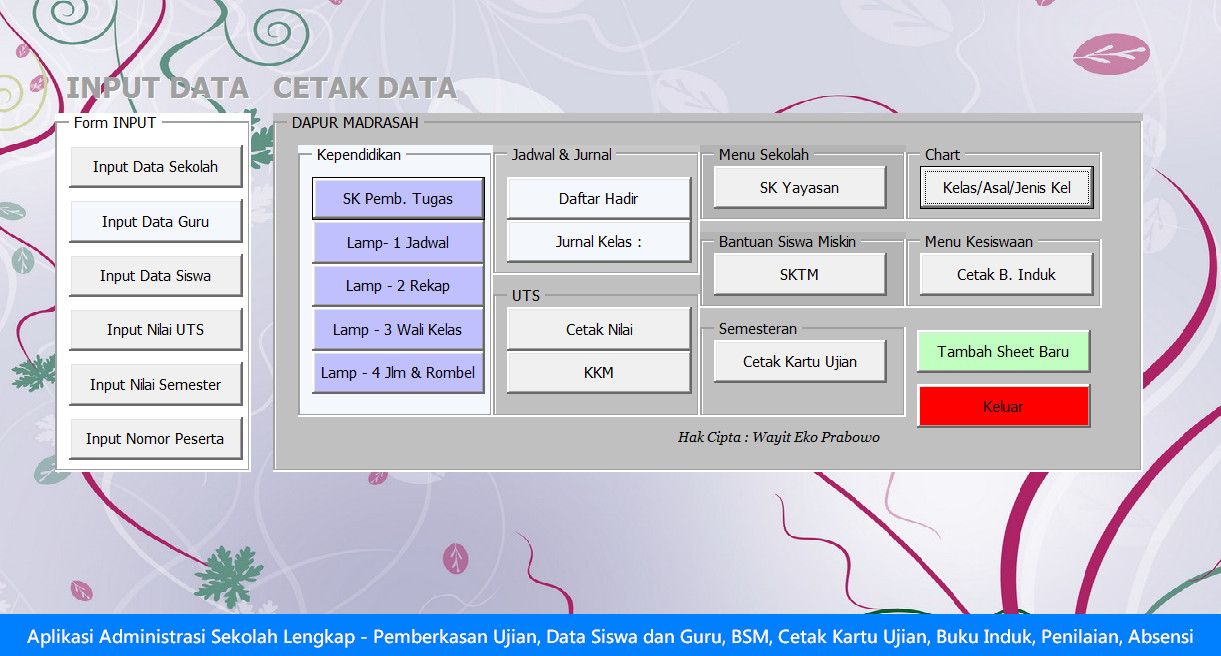Print scores with Cetak Nilai
Image resolution: width=1221 pixels, height=656 pixels.
[599, 329]
